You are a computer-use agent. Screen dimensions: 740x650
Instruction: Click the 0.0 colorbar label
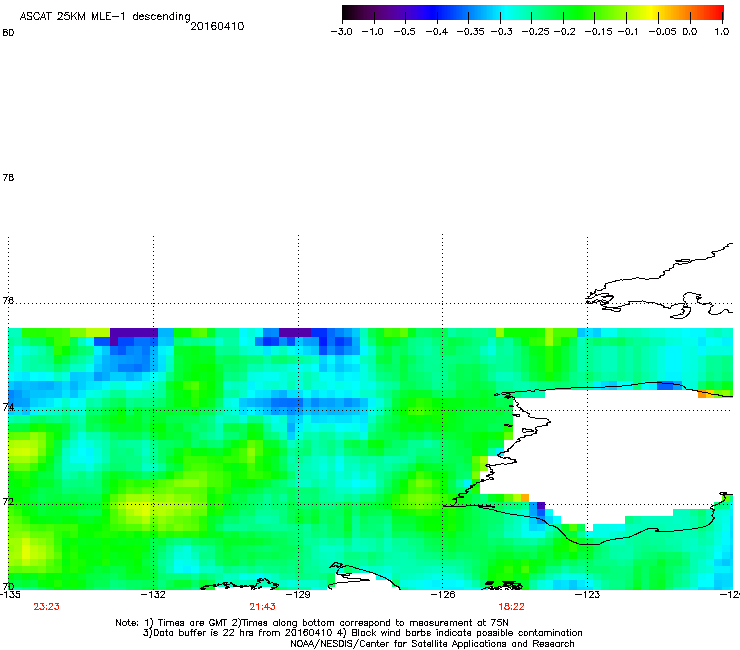[690, 32]
